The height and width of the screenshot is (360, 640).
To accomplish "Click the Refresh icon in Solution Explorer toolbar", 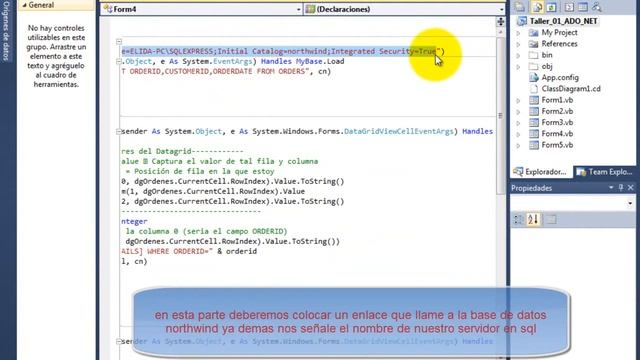I will click(x=551, y=7).
